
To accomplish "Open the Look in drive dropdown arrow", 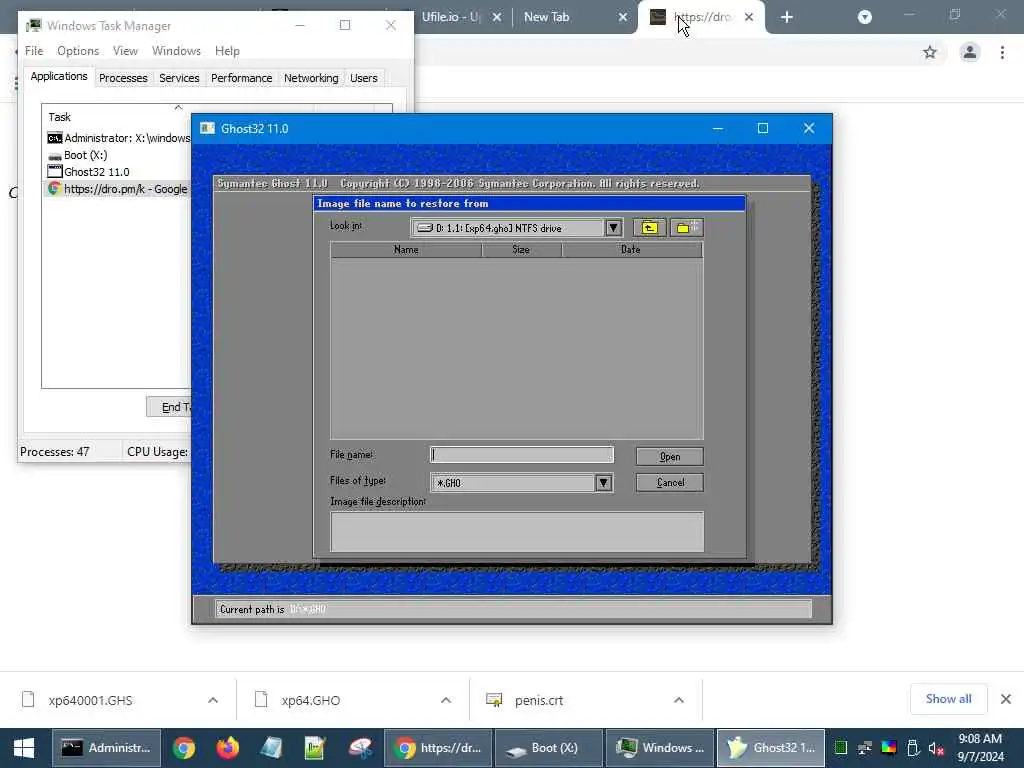I will pyautogui.click(x=613, y=228).
